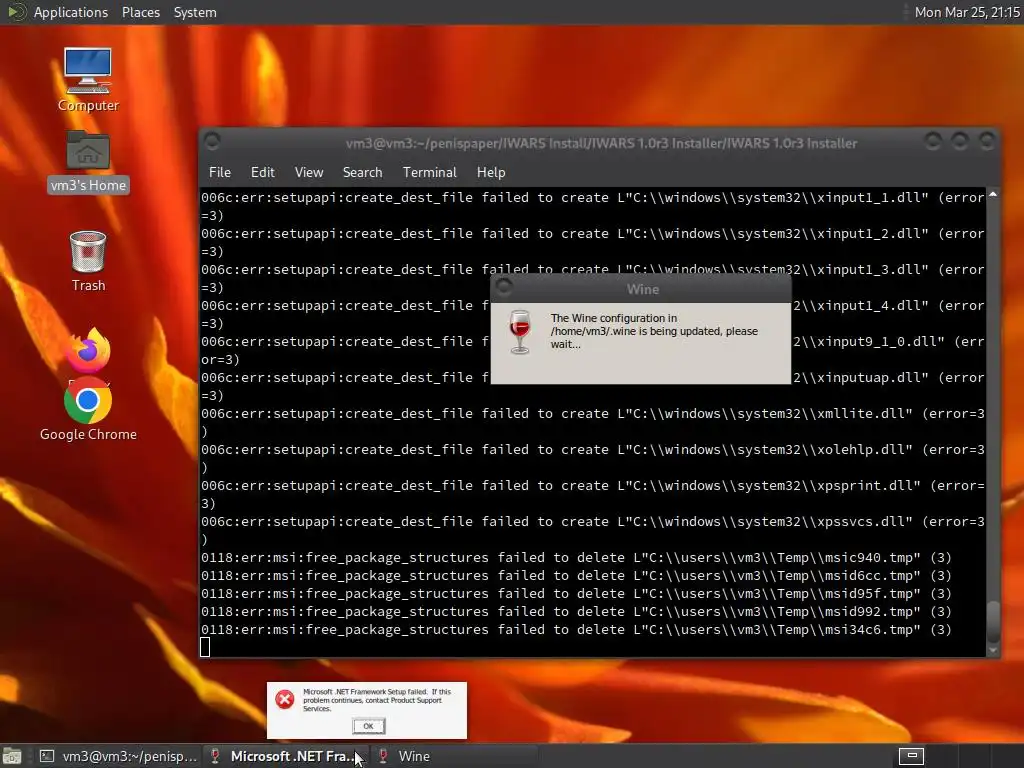
Task: Click the terminal scrollbar down arrow
Action: pyautogui.click(x=993, y=650)
